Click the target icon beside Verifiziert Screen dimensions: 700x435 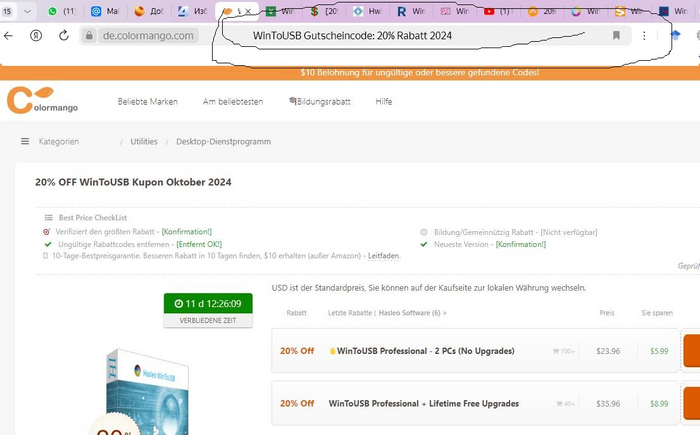click(x=46, y=232)
